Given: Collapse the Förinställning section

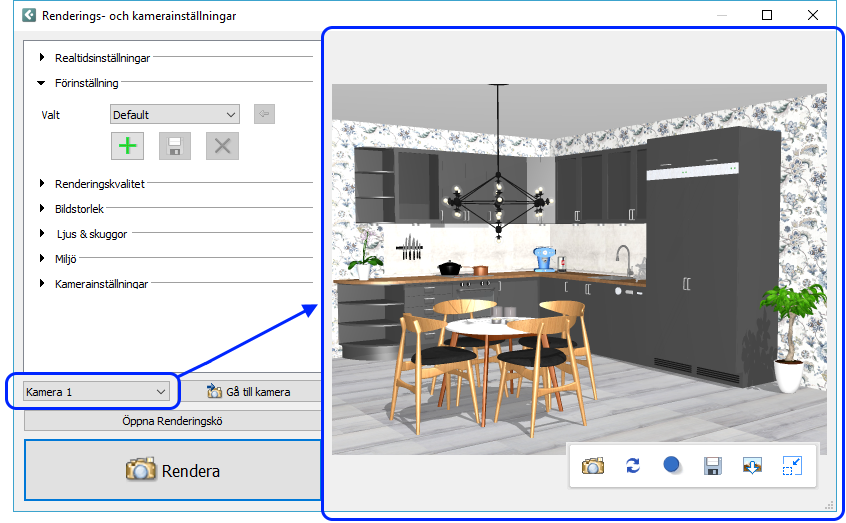Looking at the screenshot, I should click(x=42, y=84).
